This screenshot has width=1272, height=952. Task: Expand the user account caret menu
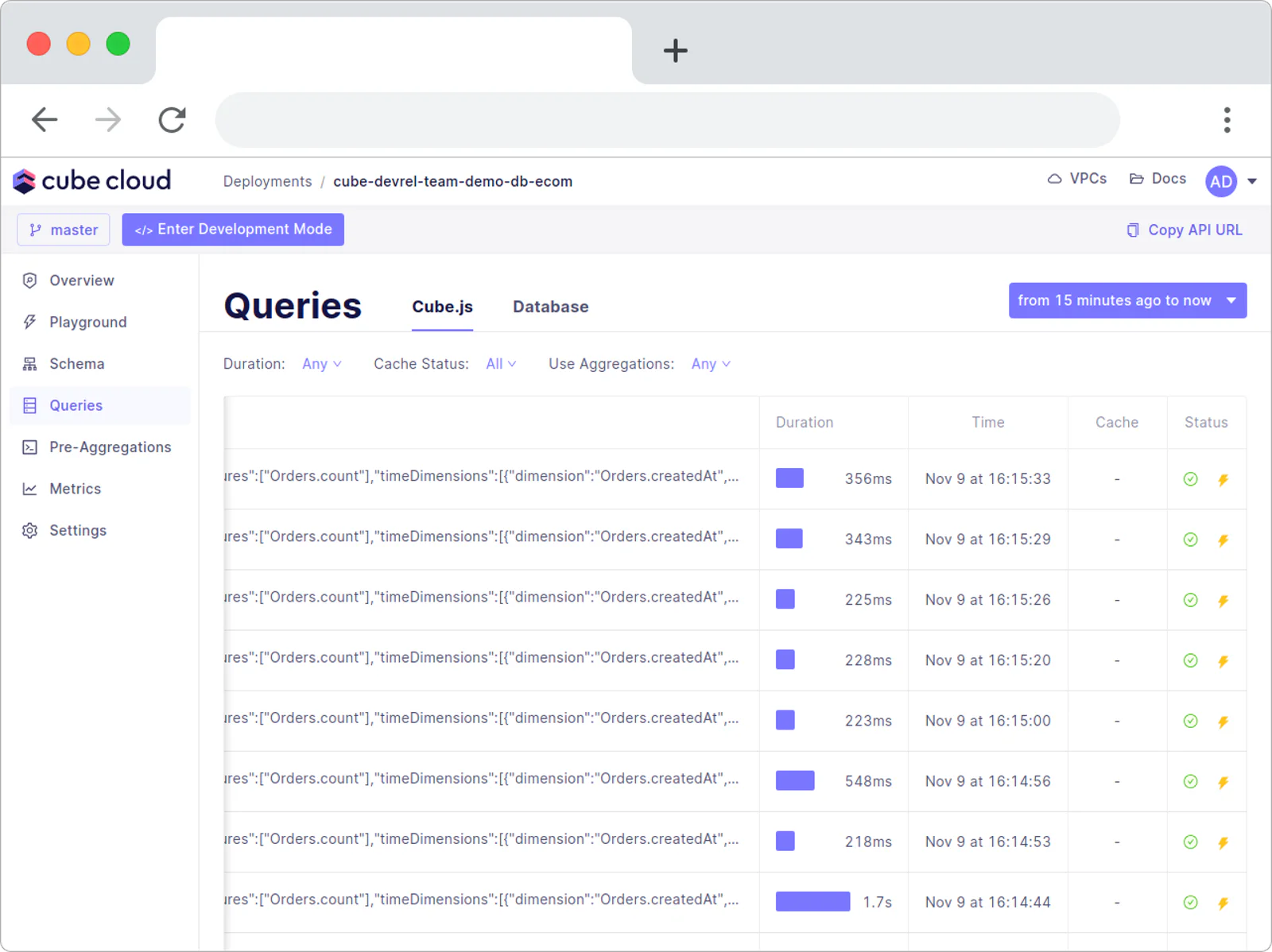pos(1252,181)
